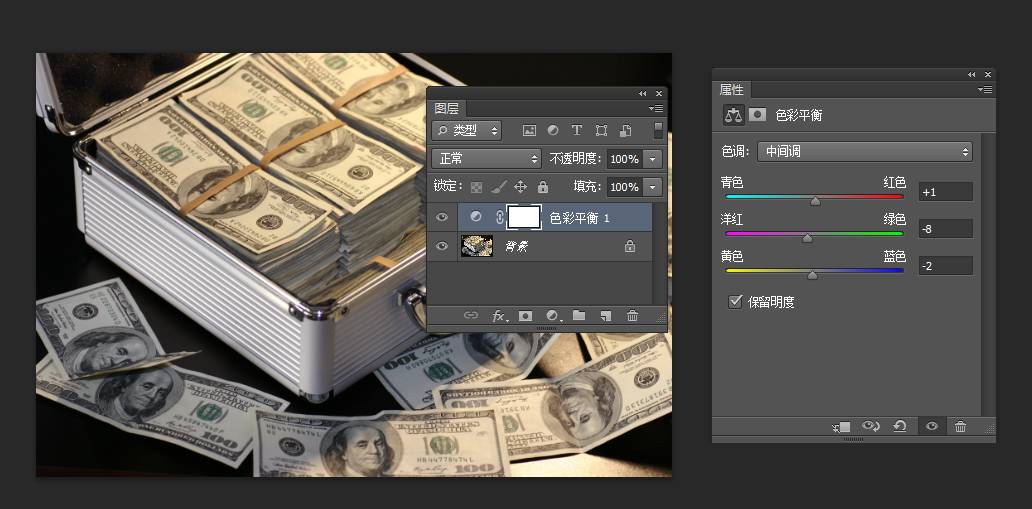Image resolution: width=1032 pixels, height=509 pixels.
Task: Expand the 填充 fill slider arrow
Action: tap(653, 187)
